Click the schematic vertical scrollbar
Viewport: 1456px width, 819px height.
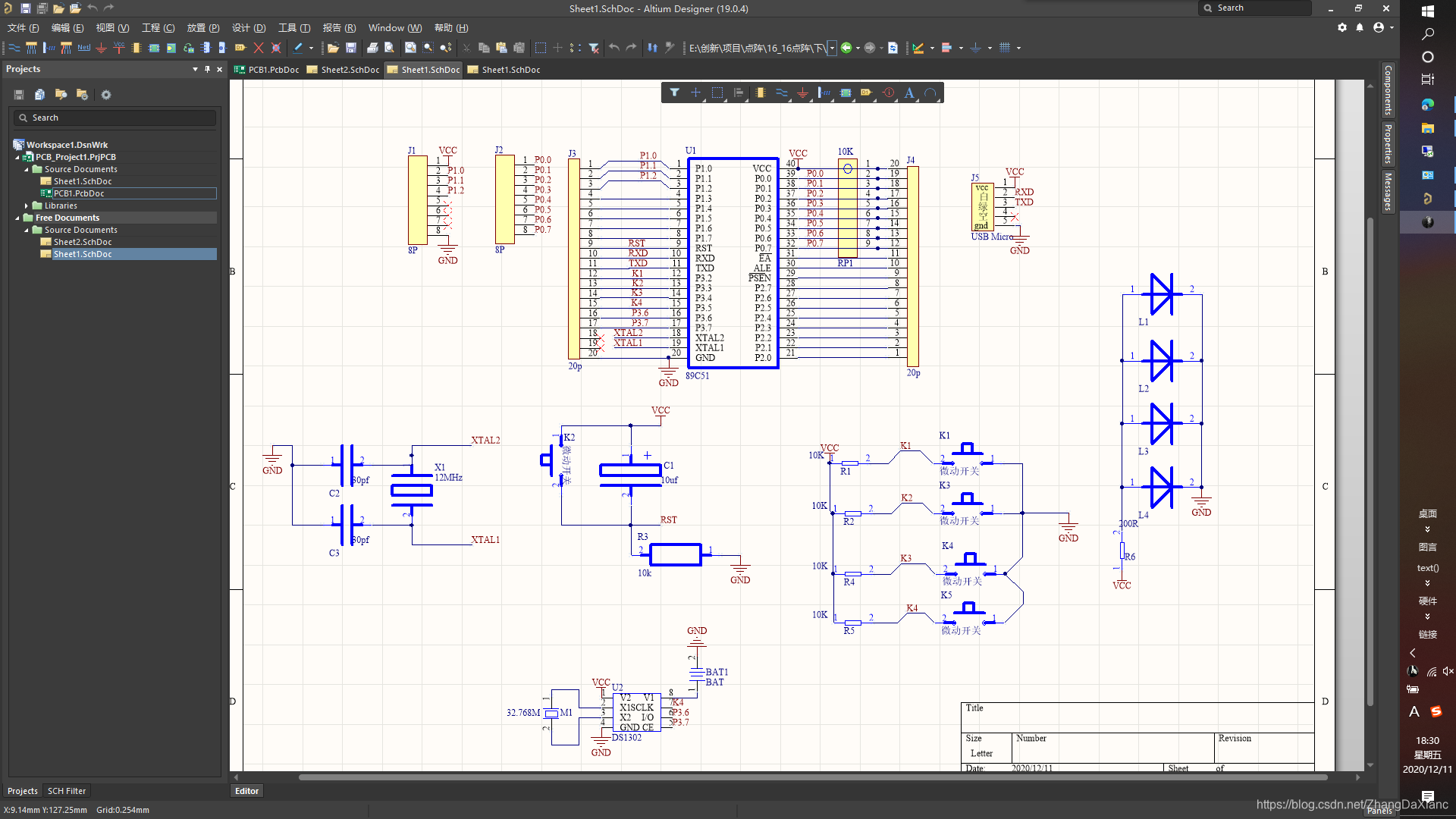[x=1370, y=461]
